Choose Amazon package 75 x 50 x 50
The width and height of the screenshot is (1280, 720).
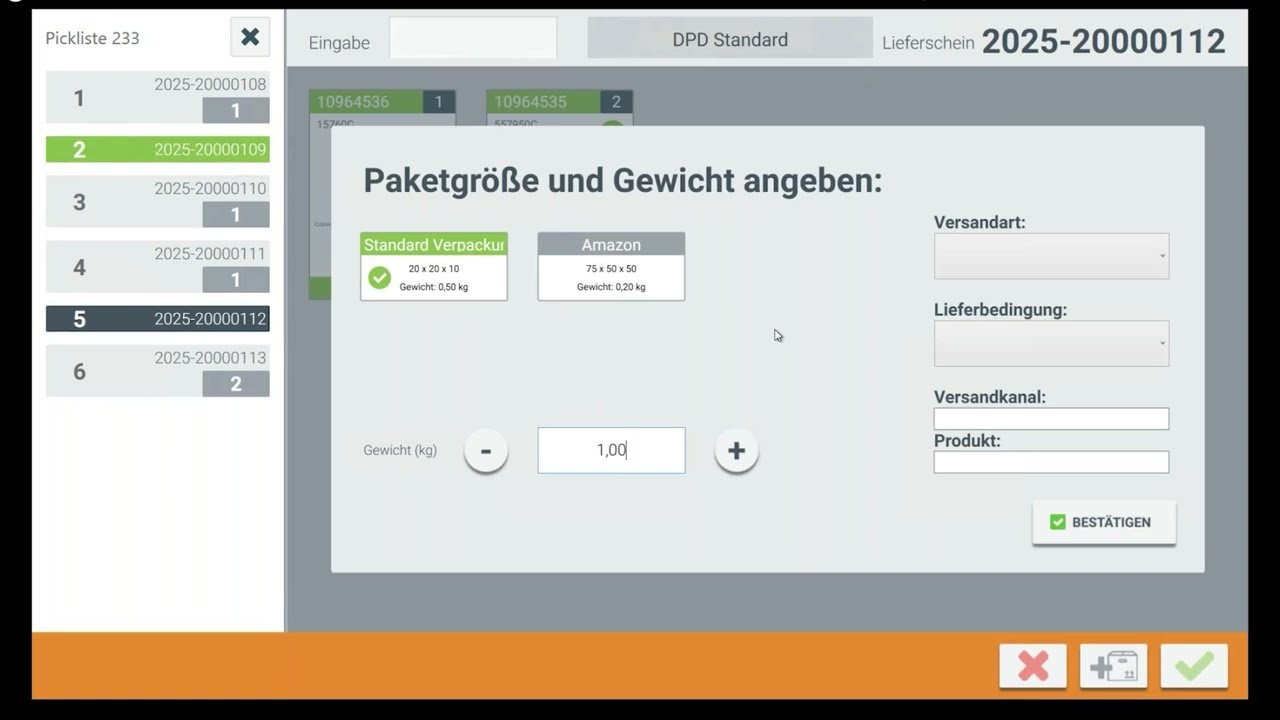[611, 267]
